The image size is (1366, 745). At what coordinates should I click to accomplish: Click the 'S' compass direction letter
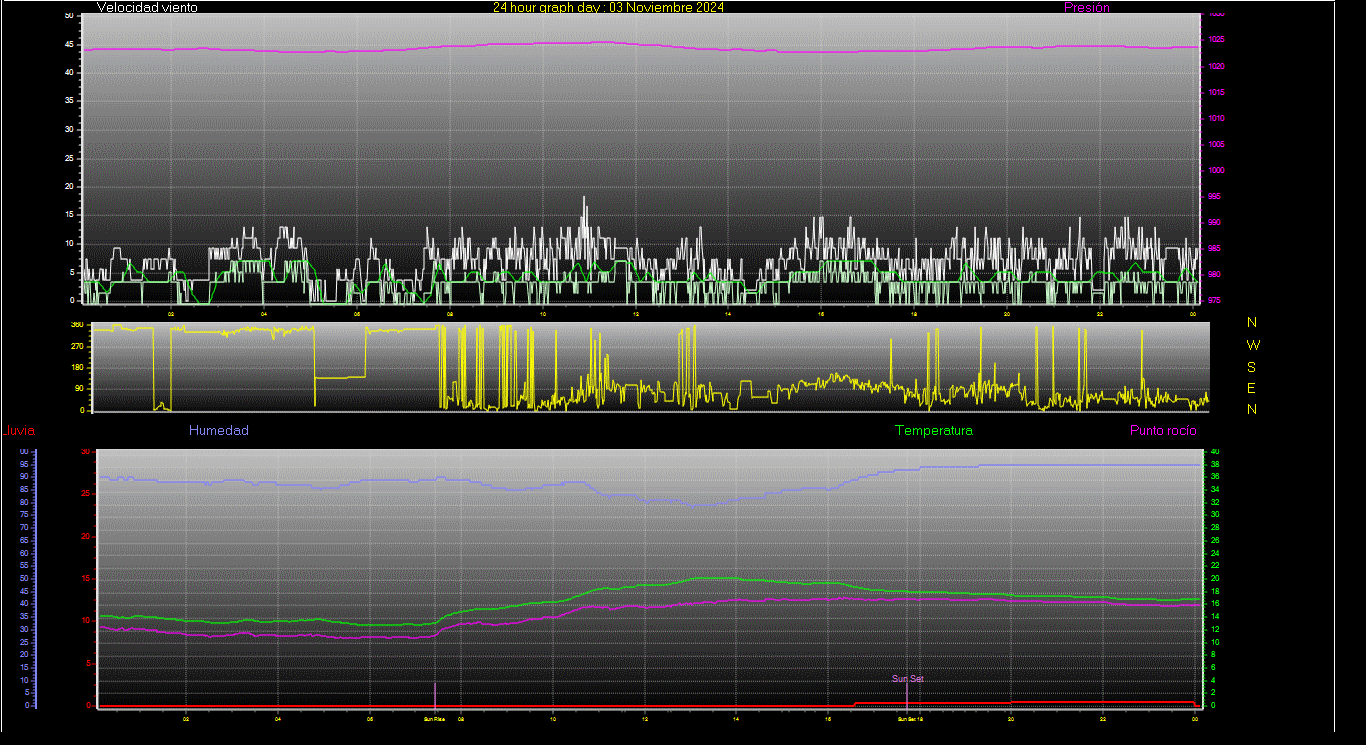1252,367
